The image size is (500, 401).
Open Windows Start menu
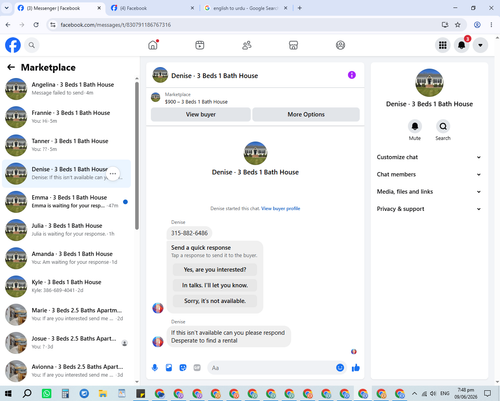coord(8,393)
